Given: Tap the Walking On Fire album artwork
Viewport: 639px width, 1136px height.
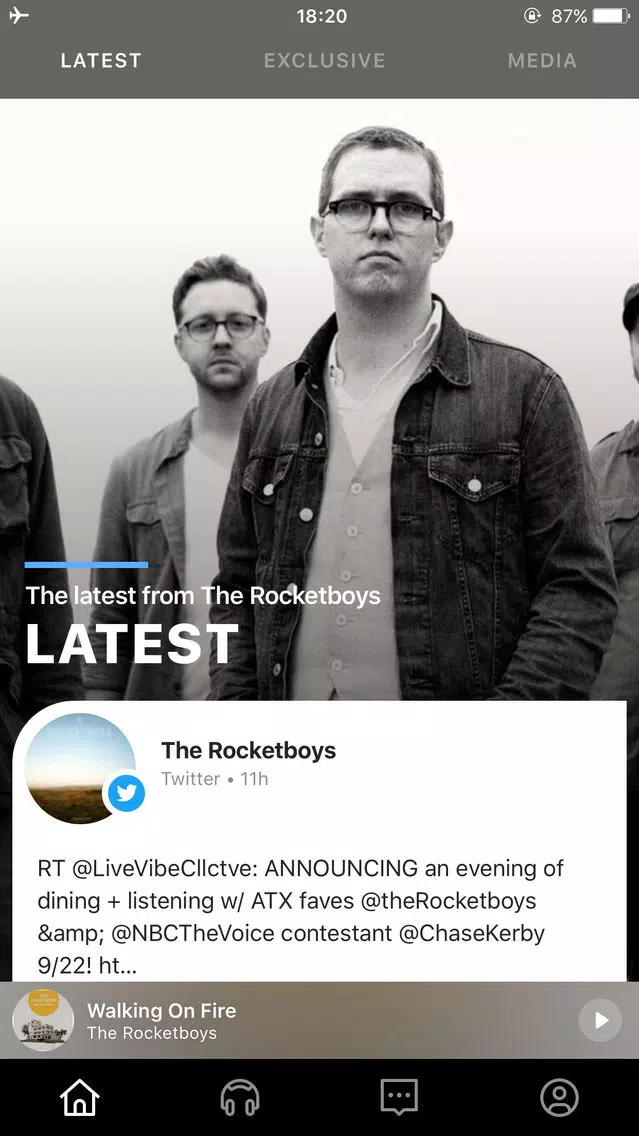Looking at the screenshot, I should pos(43,1020).
